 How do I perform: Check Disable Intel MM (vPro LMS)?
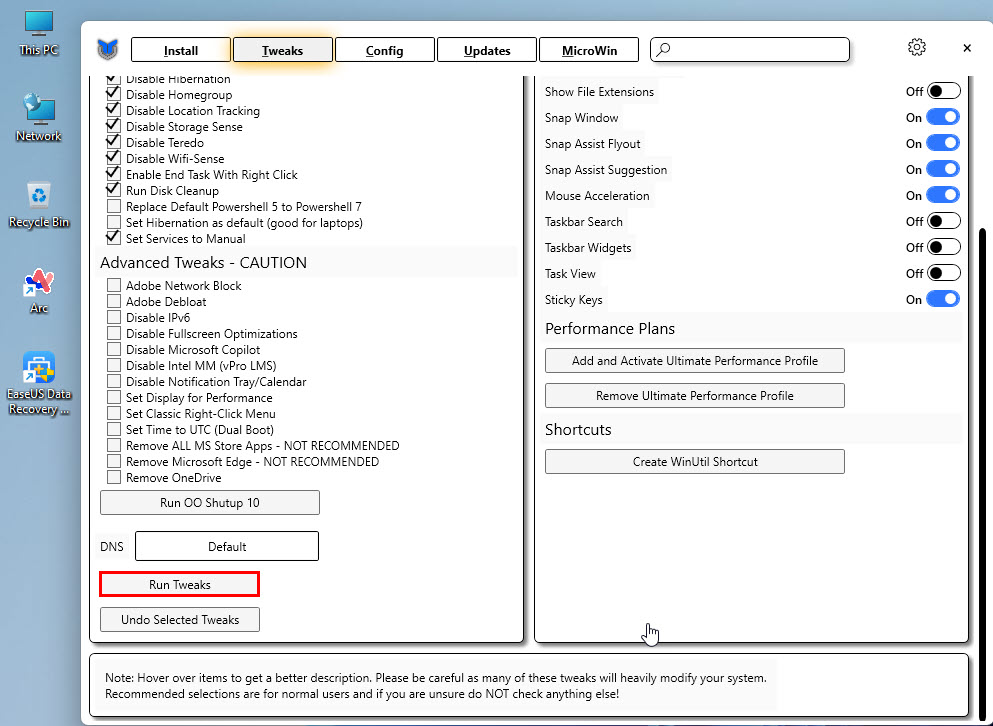[x=113, y=366]
